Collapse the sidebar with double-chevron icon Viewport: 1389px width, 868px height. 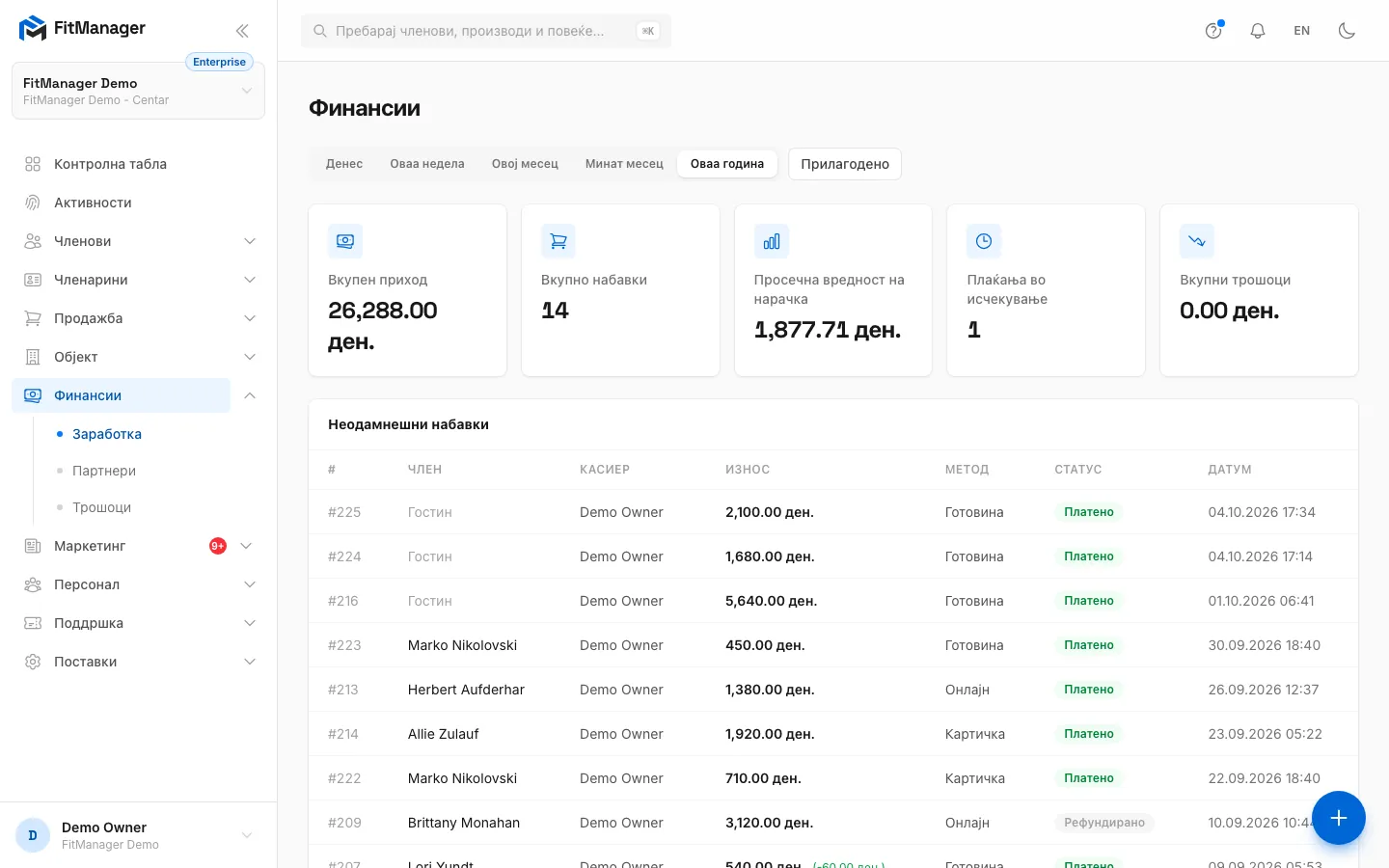pos(242,31)
